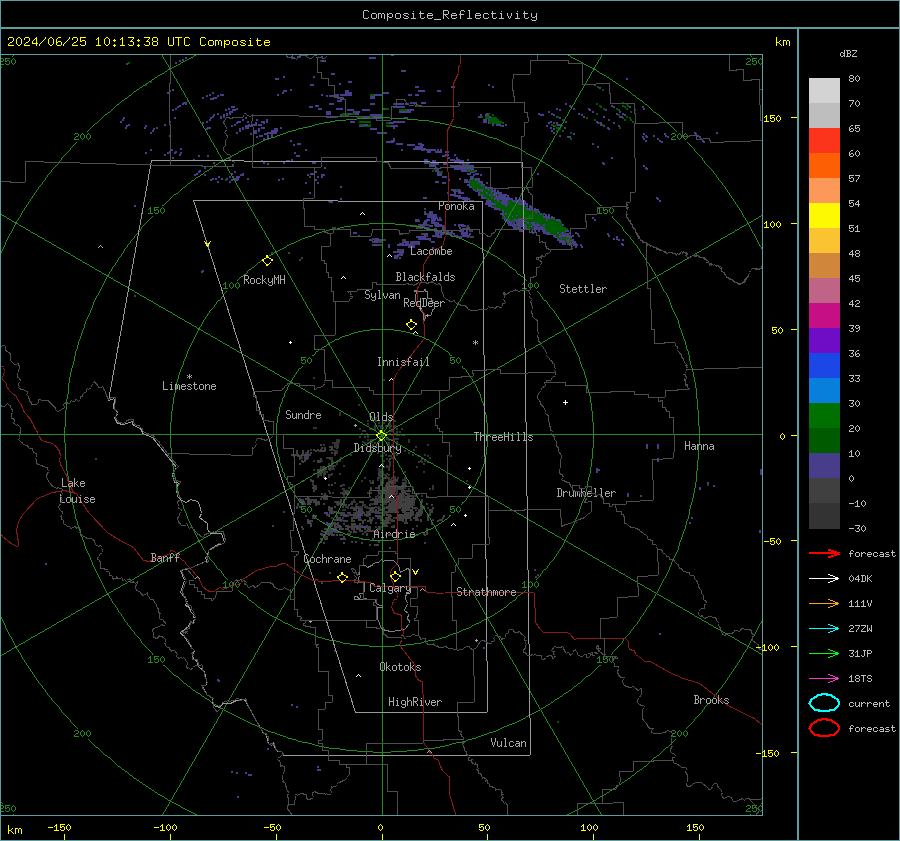Pick the cyan 27ZW arrow legend icon

click(824, 629)
